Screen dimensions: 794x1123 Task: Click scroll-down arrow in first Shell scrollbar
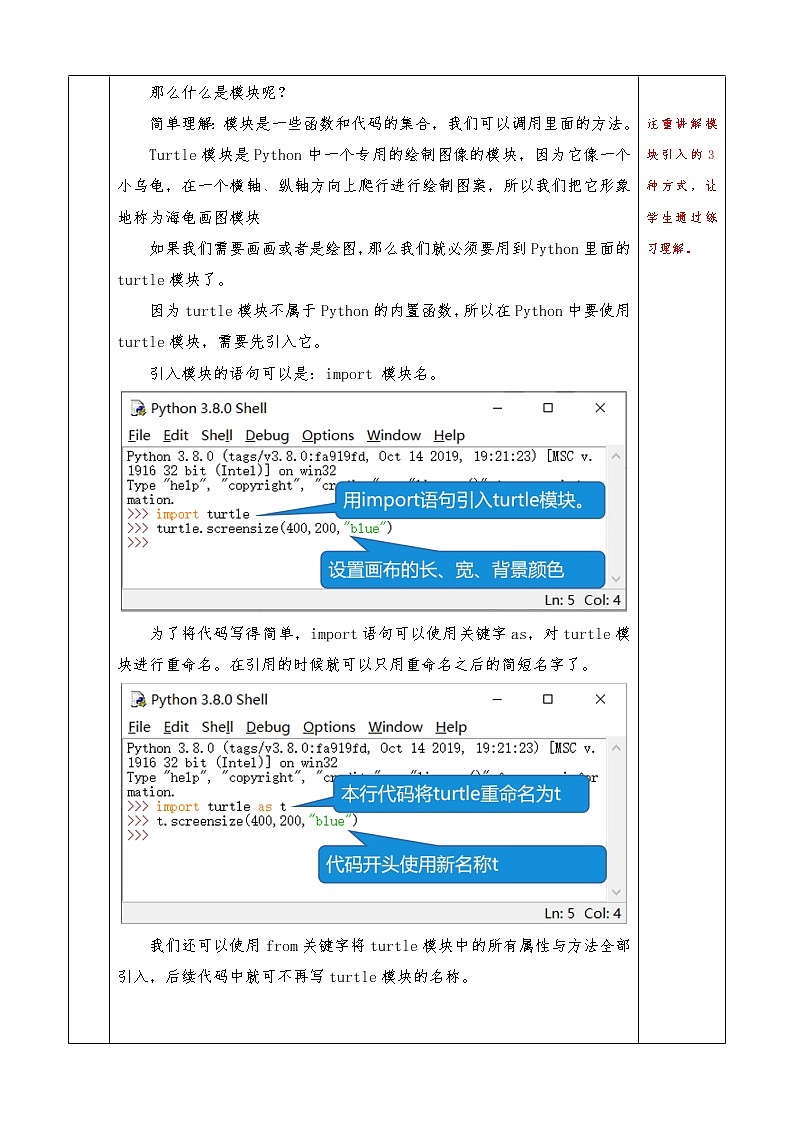(616, 579)
